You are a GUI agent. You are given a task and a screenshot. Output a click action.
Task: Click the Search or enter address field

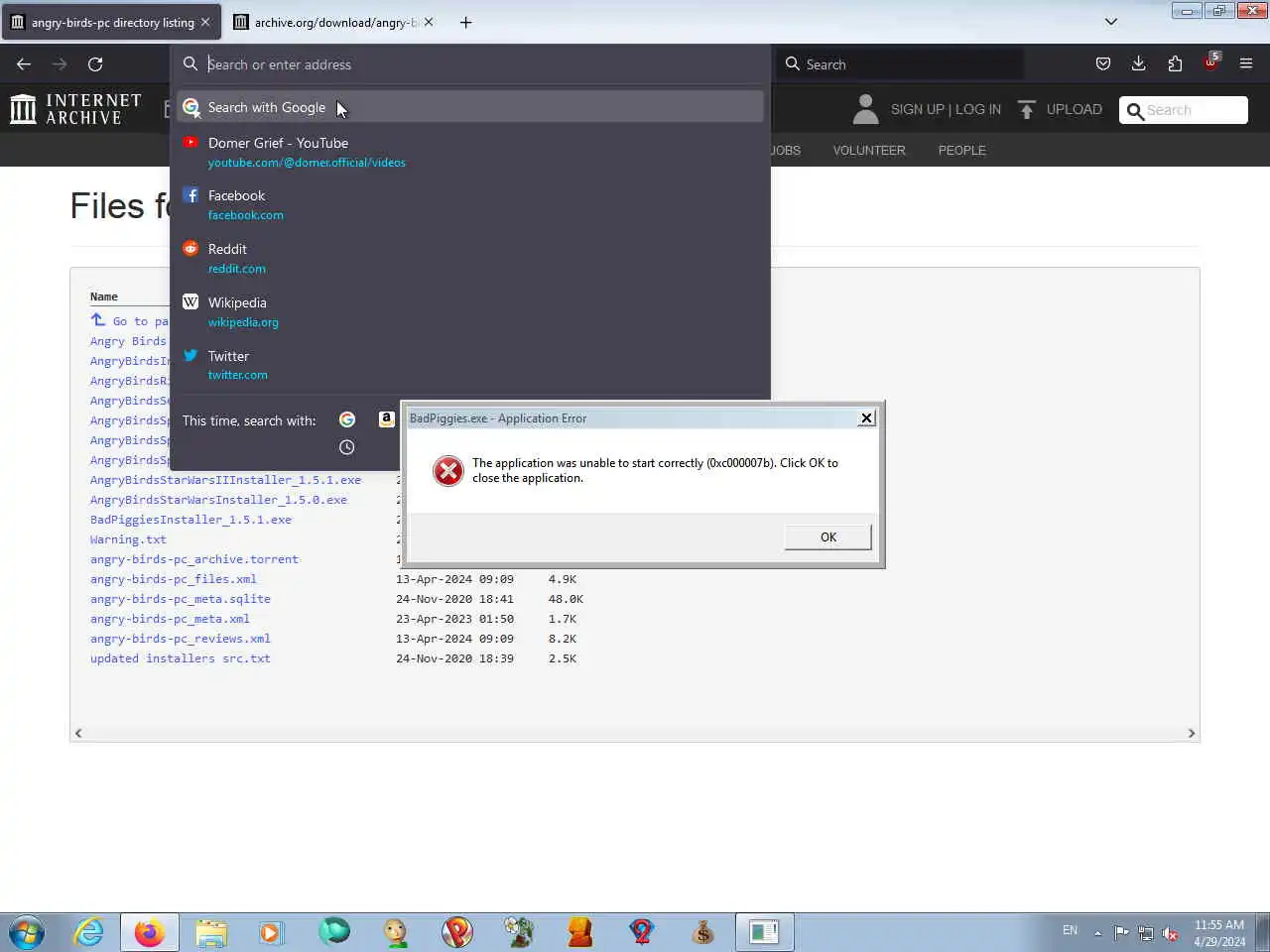click(x=471, y=64)
